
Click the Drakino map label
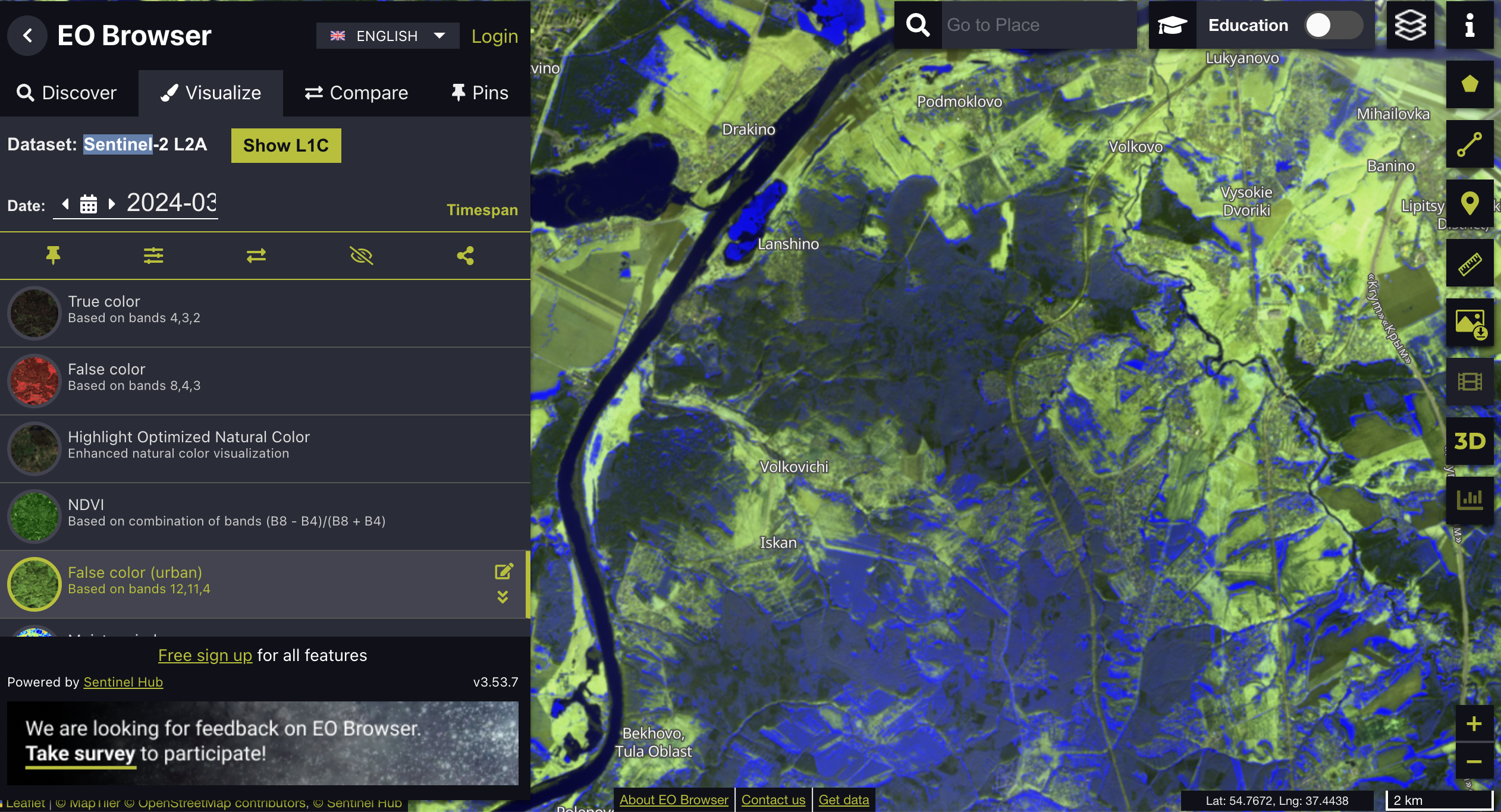[x=748, y=130]
